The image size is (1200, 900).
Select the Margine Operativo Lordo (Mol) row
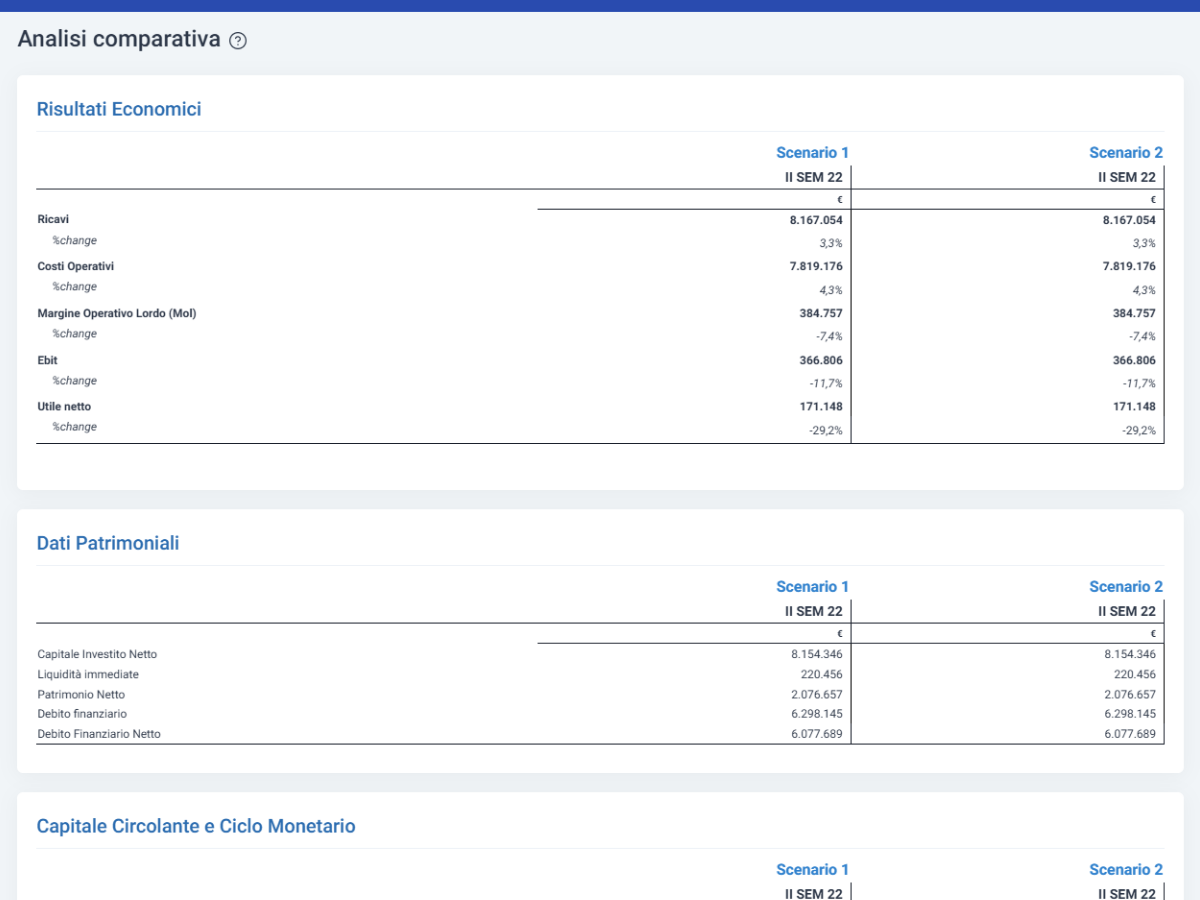coord(600,313)
